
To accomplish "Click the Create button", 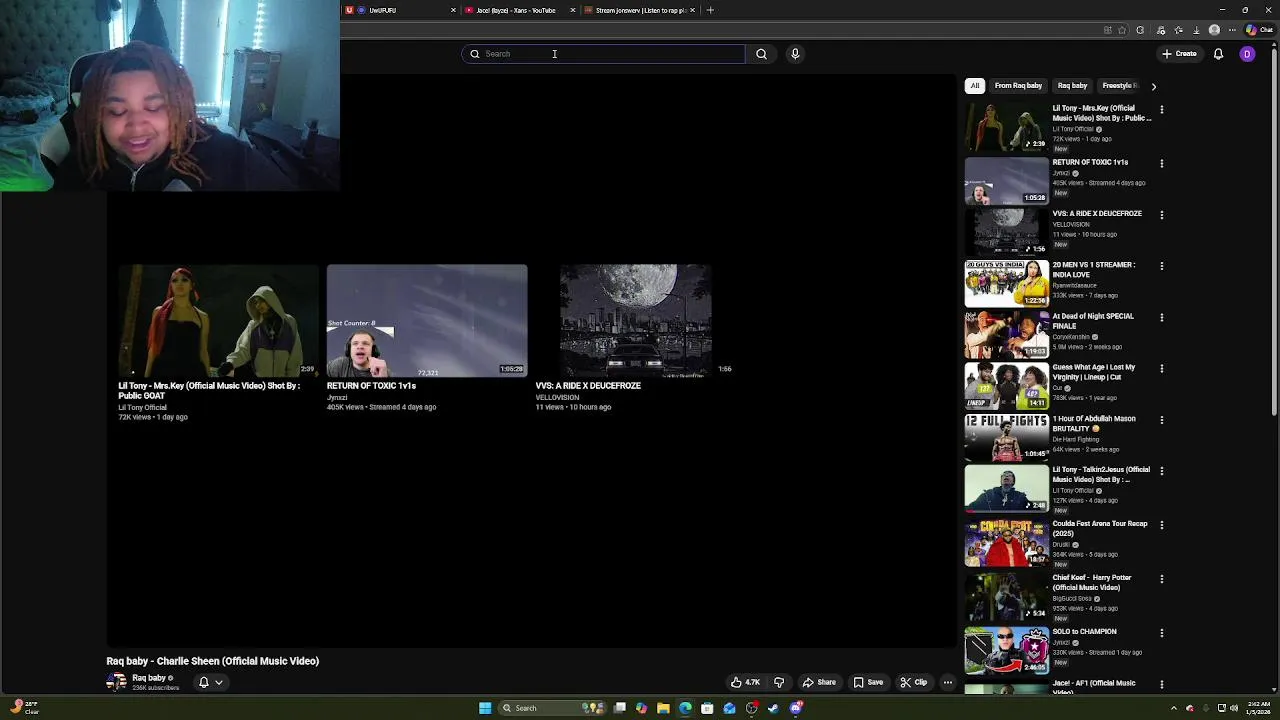I will click(1179, 54).
